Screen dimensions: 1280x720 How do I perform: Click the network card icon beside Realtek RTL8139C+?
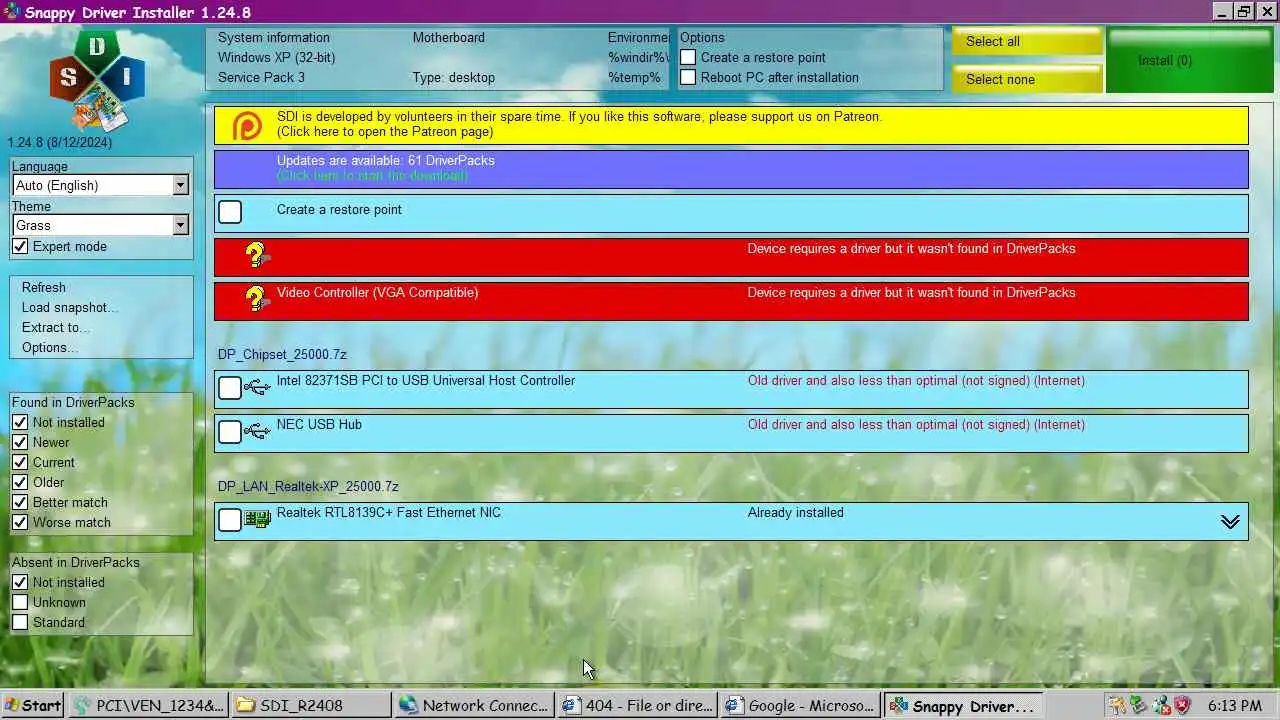pos(257,519)
